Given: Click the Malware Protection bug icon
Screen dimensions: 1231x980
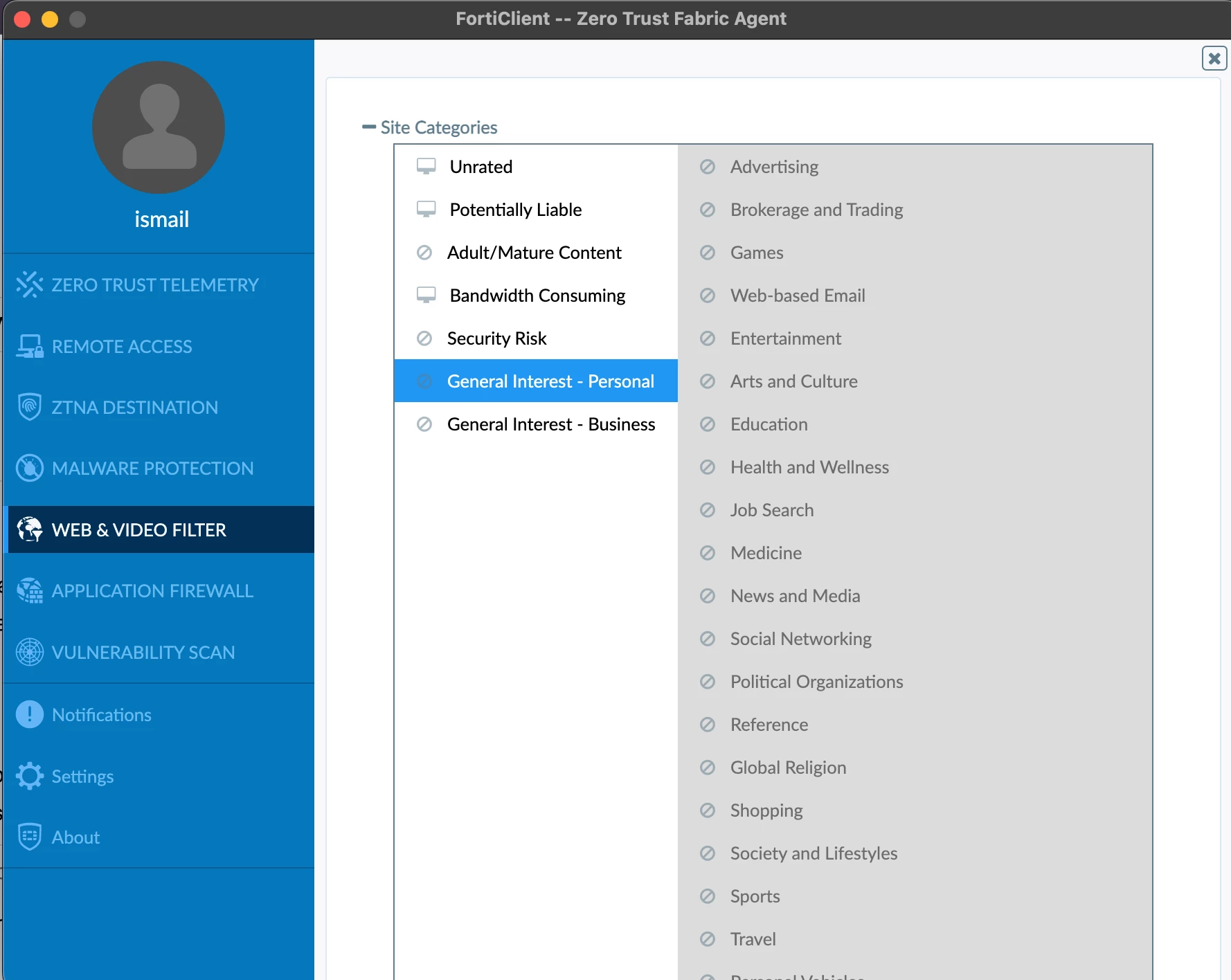Looking at the screenshot, I should pos(30,468).
